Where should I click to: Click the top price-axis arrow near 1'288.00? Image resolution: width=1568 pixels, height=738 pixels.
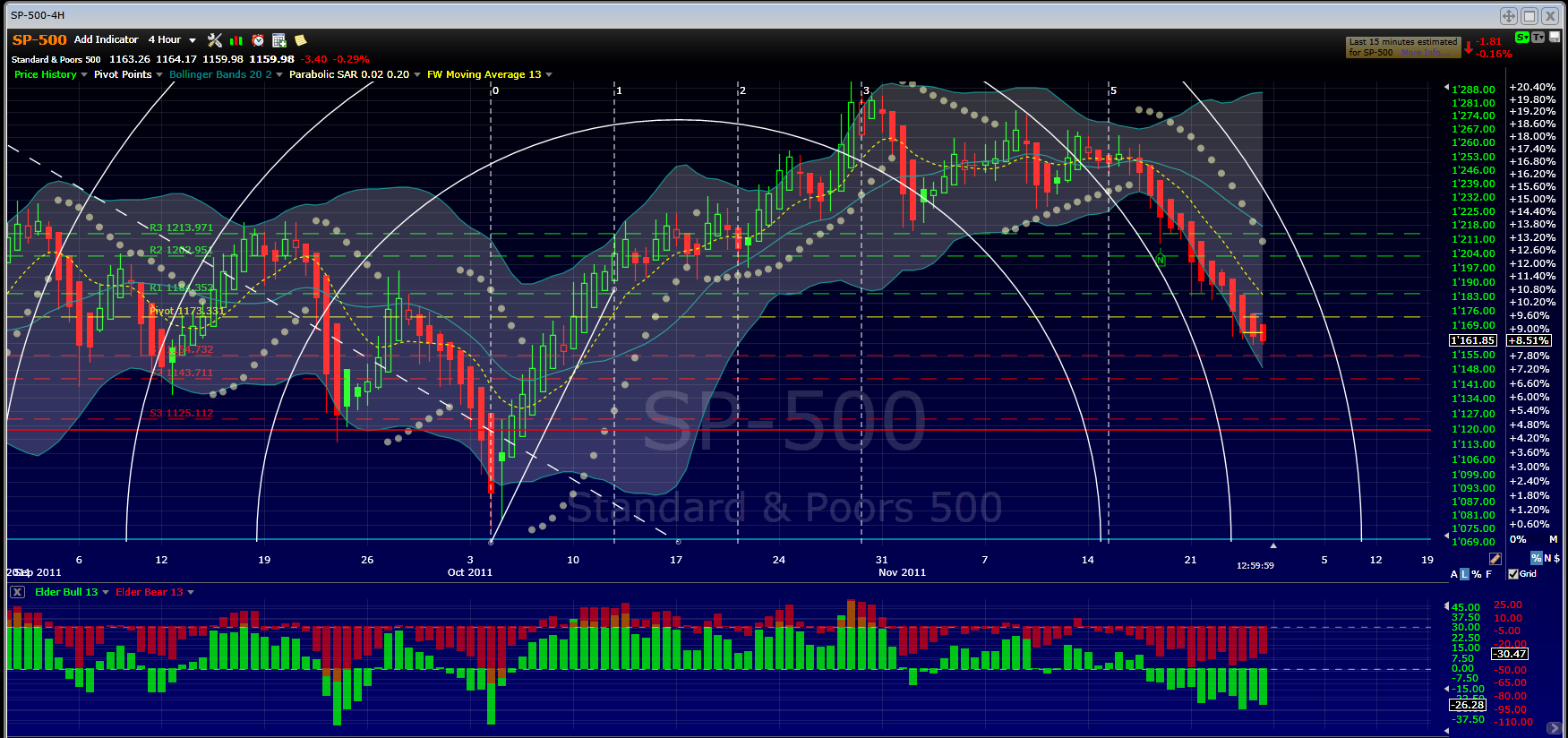pos(1446,88)
